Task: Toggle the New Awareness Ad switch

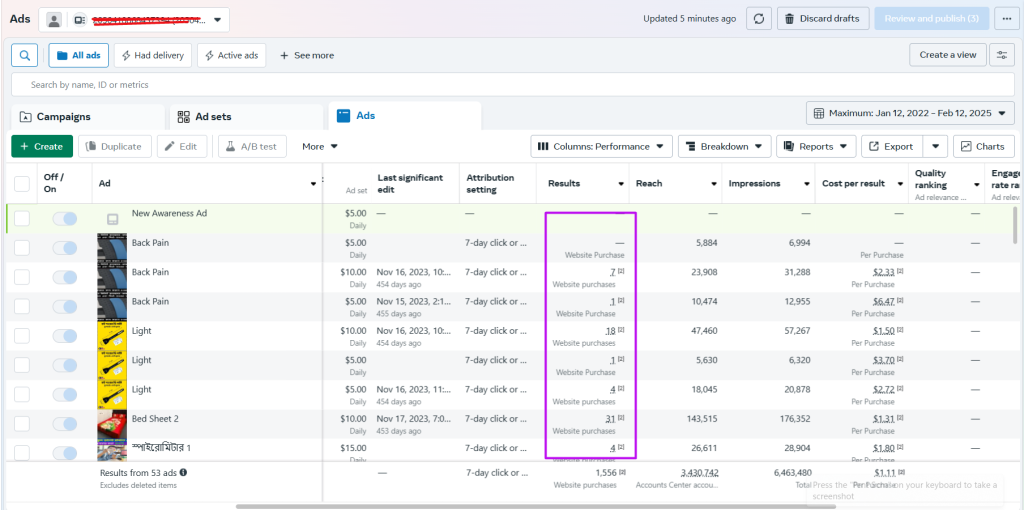Action: tap(64, 219)
